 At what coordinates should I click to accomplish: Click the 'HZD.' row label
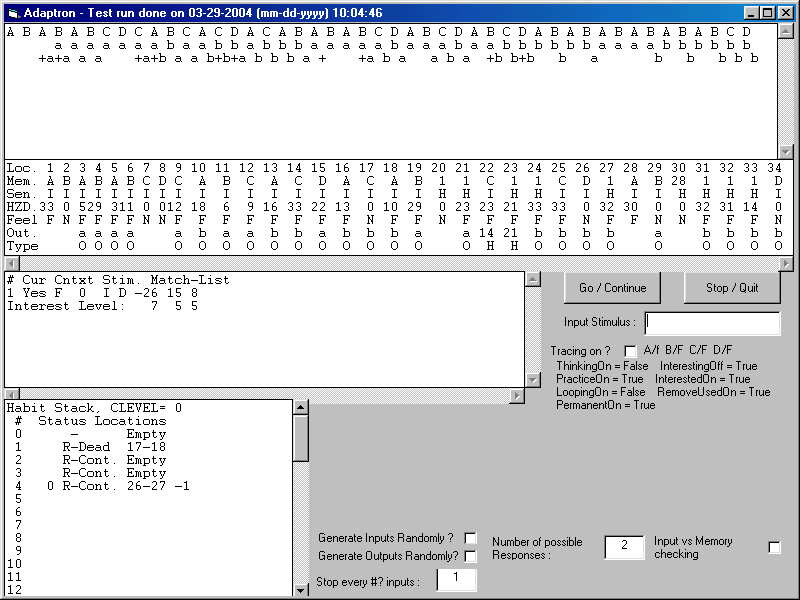pos(22,207)
